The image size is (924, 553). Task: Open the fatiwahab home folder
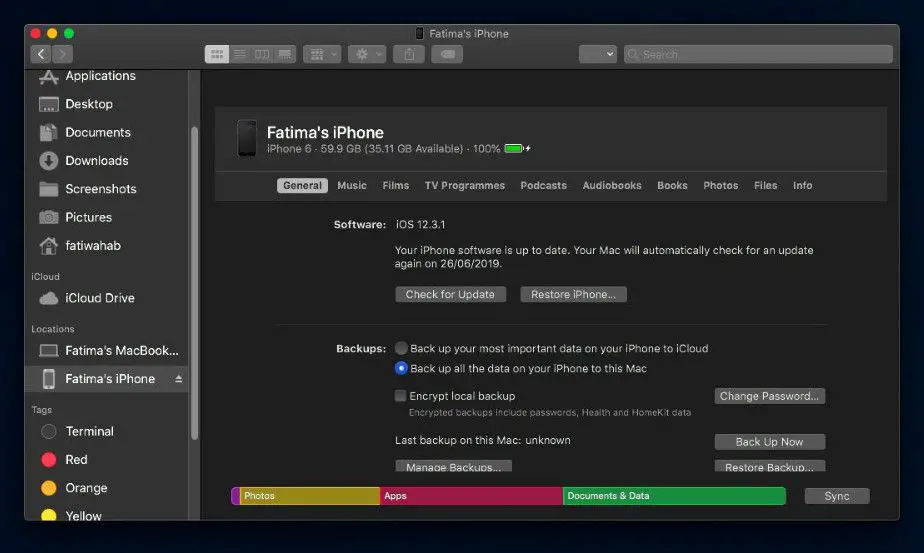(x=107, y=246)
